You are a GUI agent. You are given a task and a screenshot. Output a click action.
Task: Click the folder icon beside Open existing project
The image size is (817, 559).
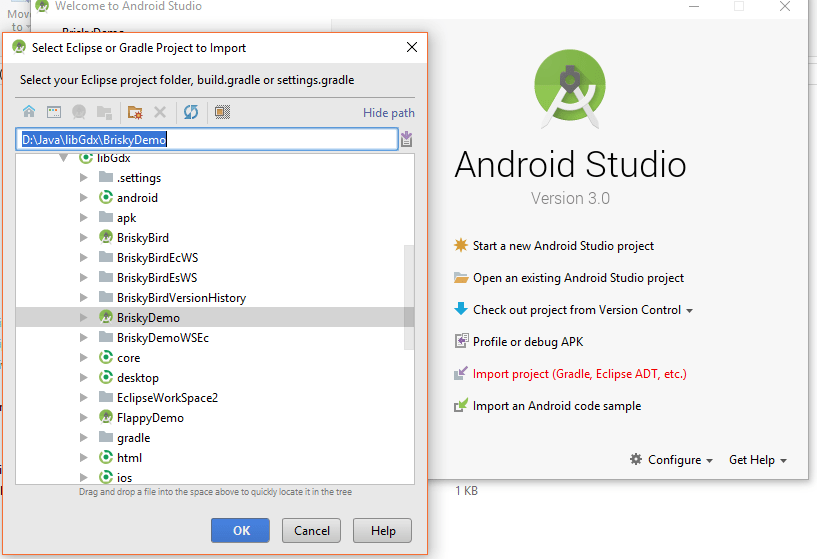(x=461, y=278)
